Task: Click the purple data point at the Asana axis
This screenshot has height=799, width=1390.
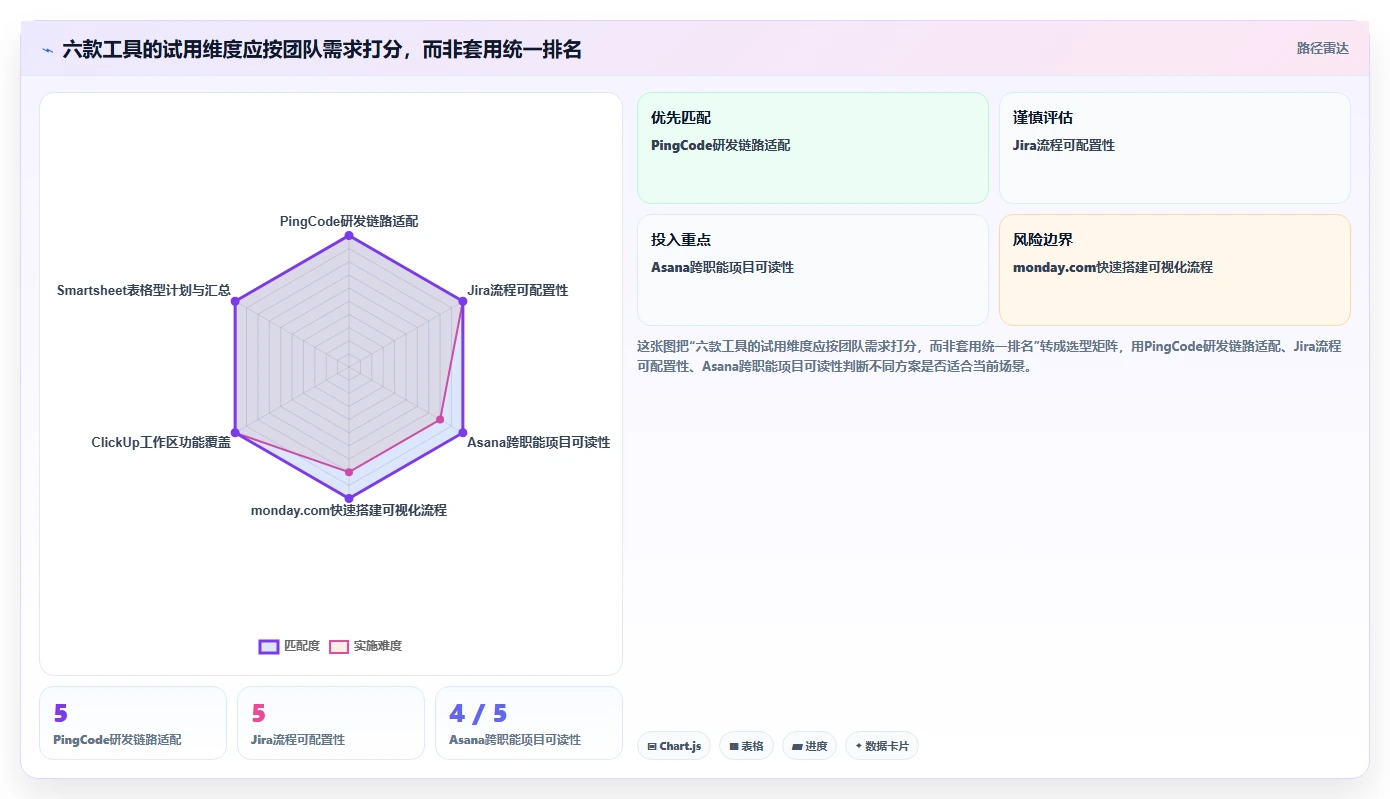Action: click(462, 433)
